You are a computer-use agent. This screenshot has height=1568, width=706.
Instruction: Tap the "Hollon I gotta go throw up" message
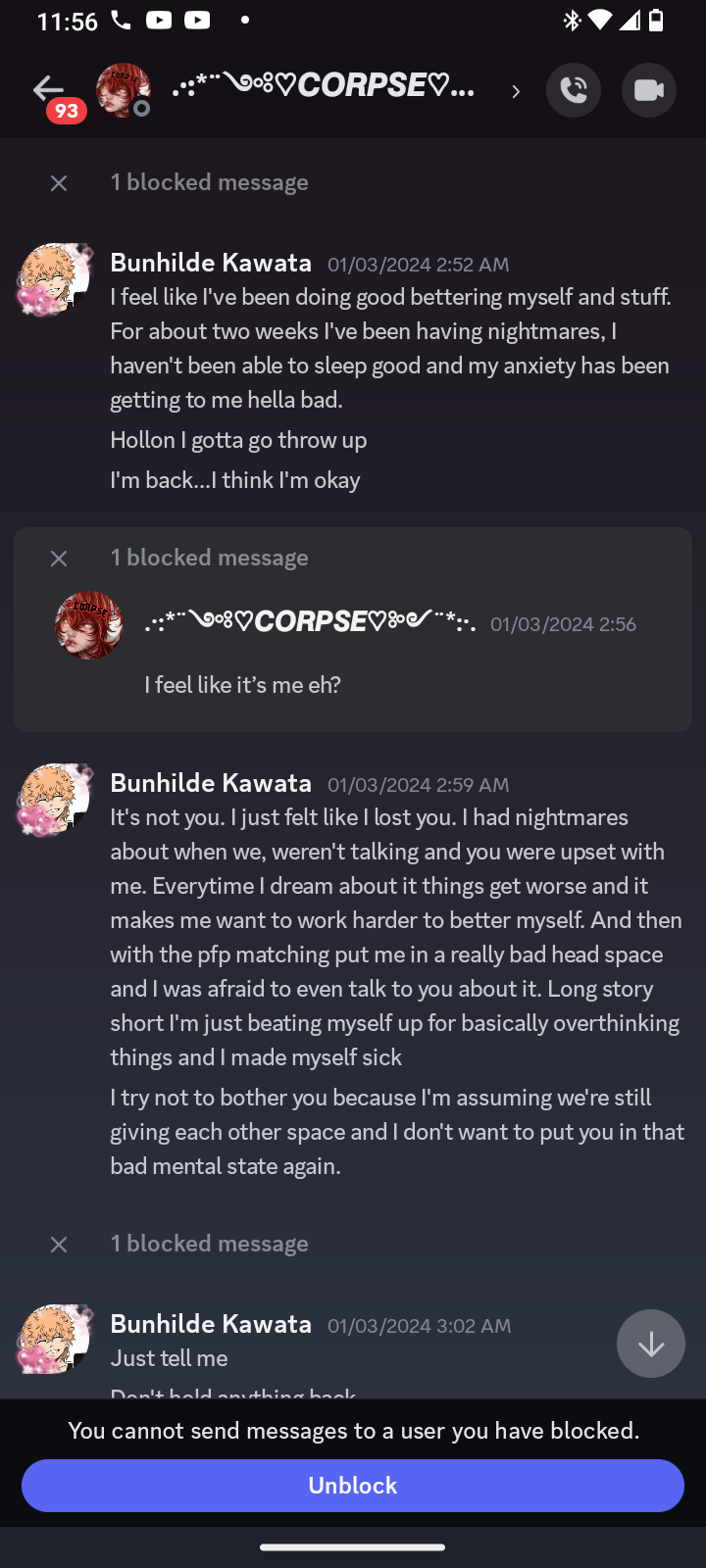click(x=238, y=440)
